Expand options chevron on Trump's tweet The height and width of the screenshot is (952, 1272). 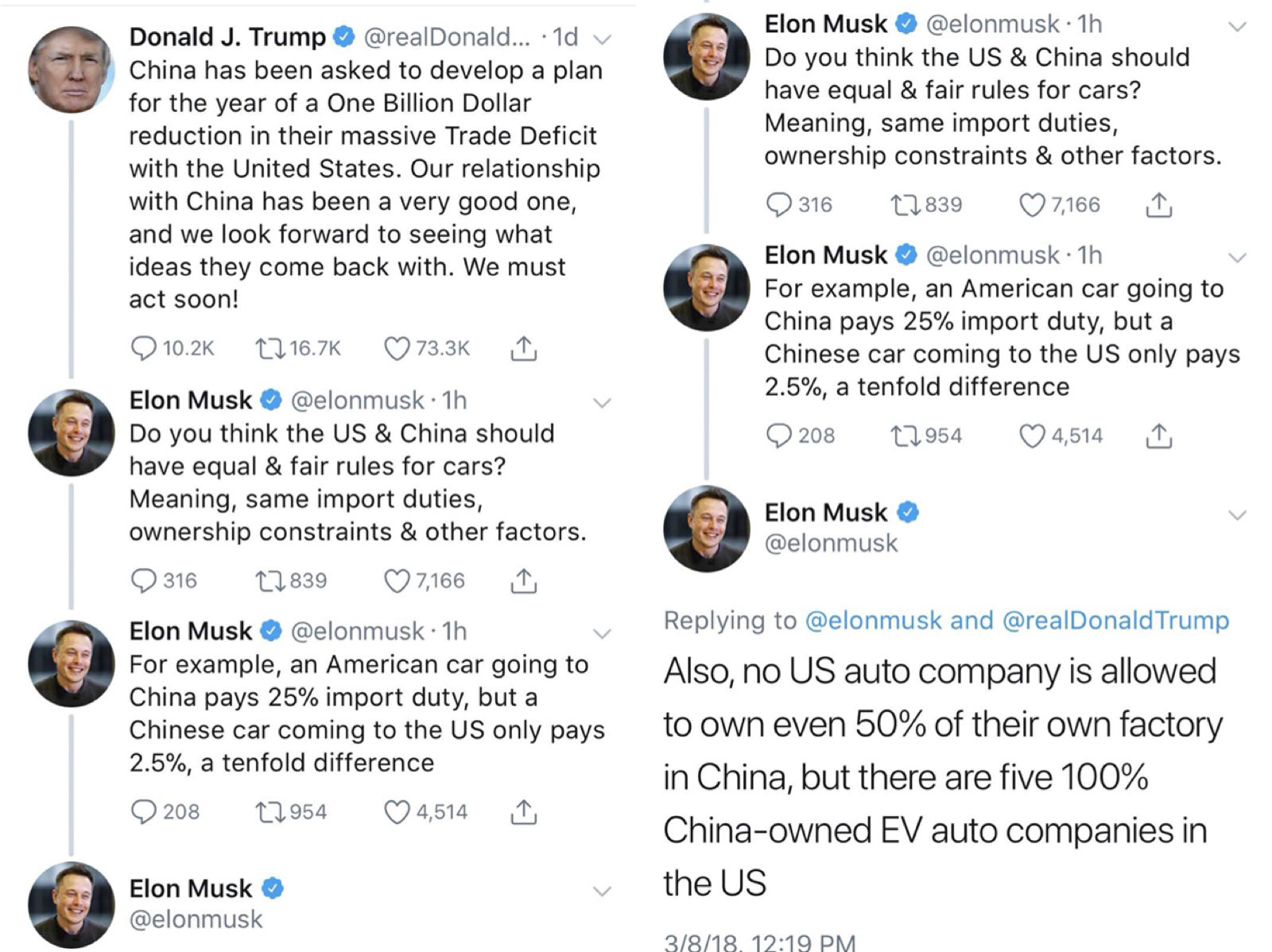click(603, 39)
